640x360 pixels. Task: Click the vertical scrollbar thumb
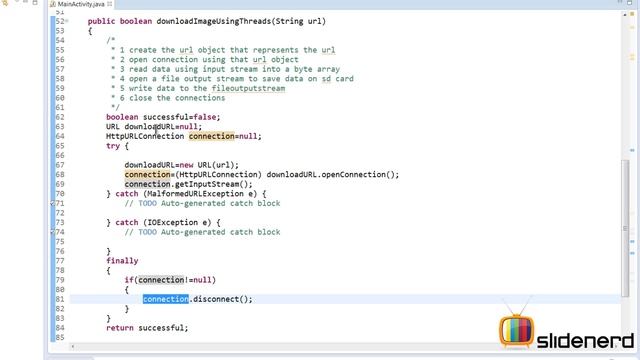(x=625, y=229)
